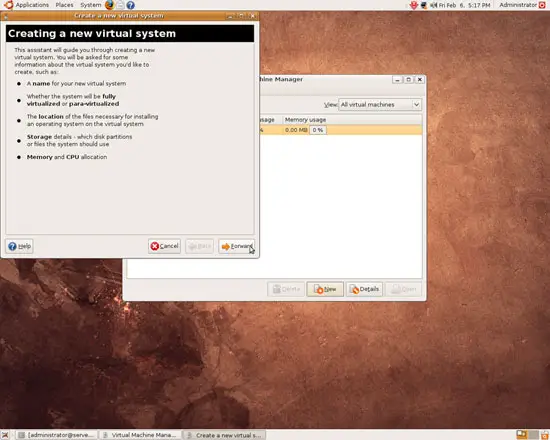Click the volume speaker icon
The height and width of the screenshot is (440, 550).
[434, 5]
